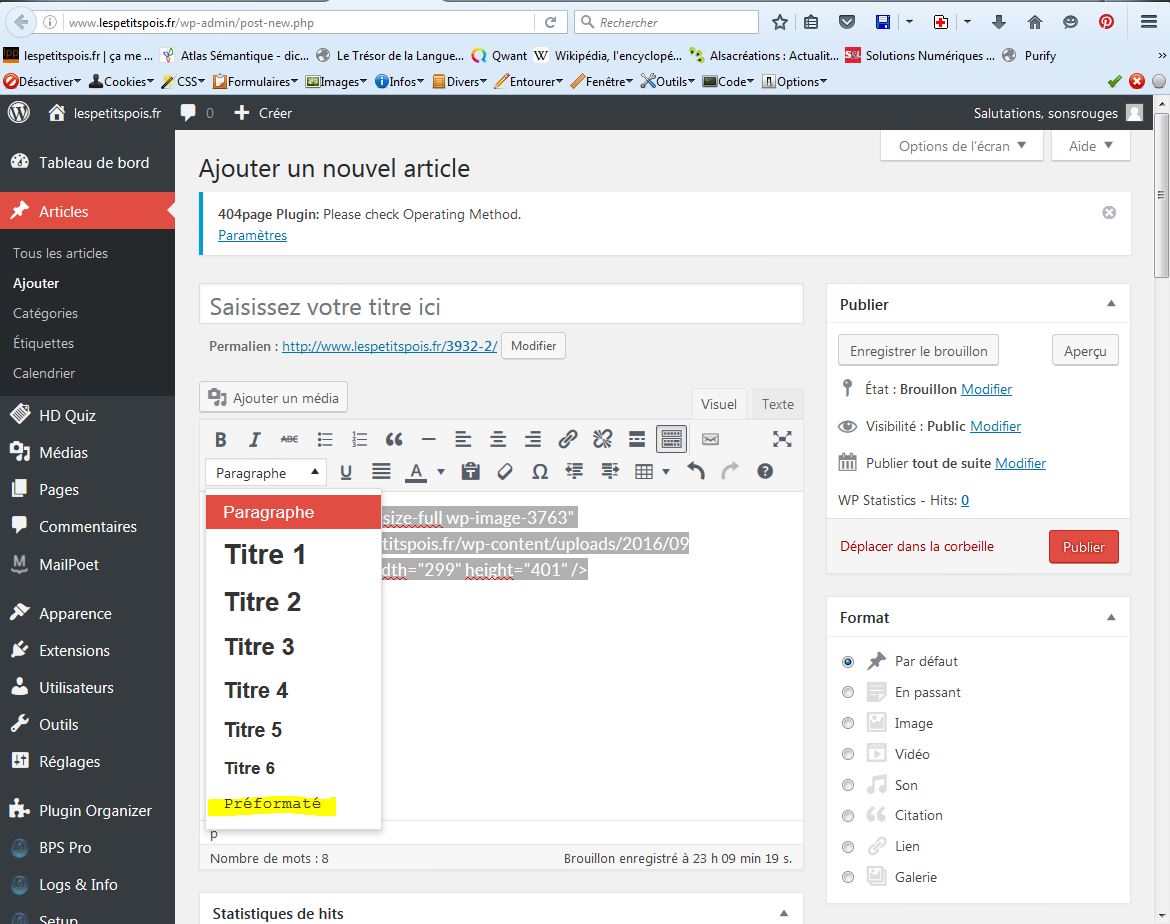This screenshot has height=924, width=1170.
Task: Open the Paragraphe format dropdown
Action: [x=266, y=472]
